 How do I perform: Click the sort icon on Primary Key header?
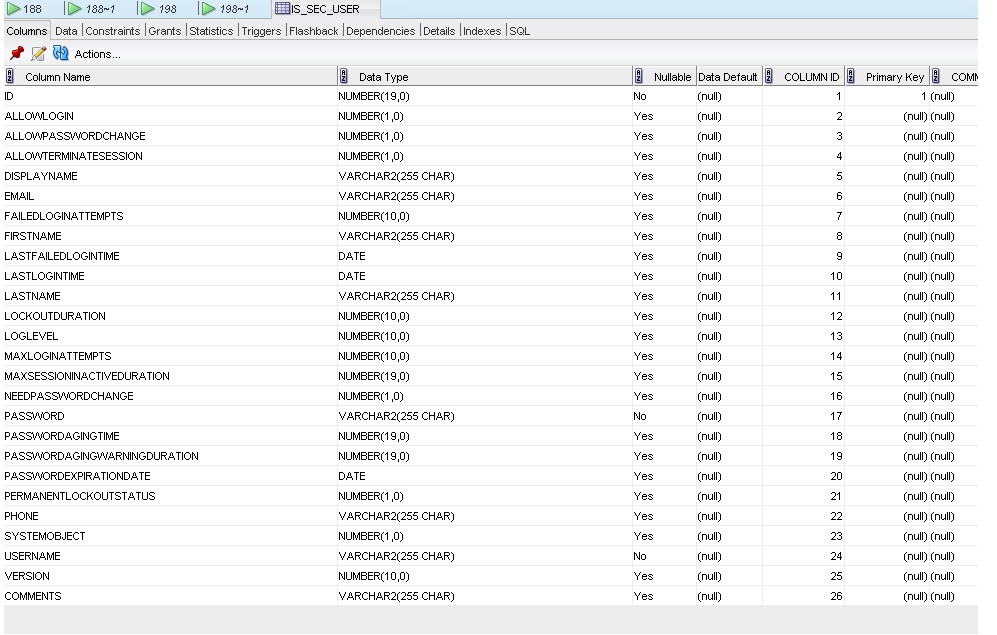coord(851,76)
